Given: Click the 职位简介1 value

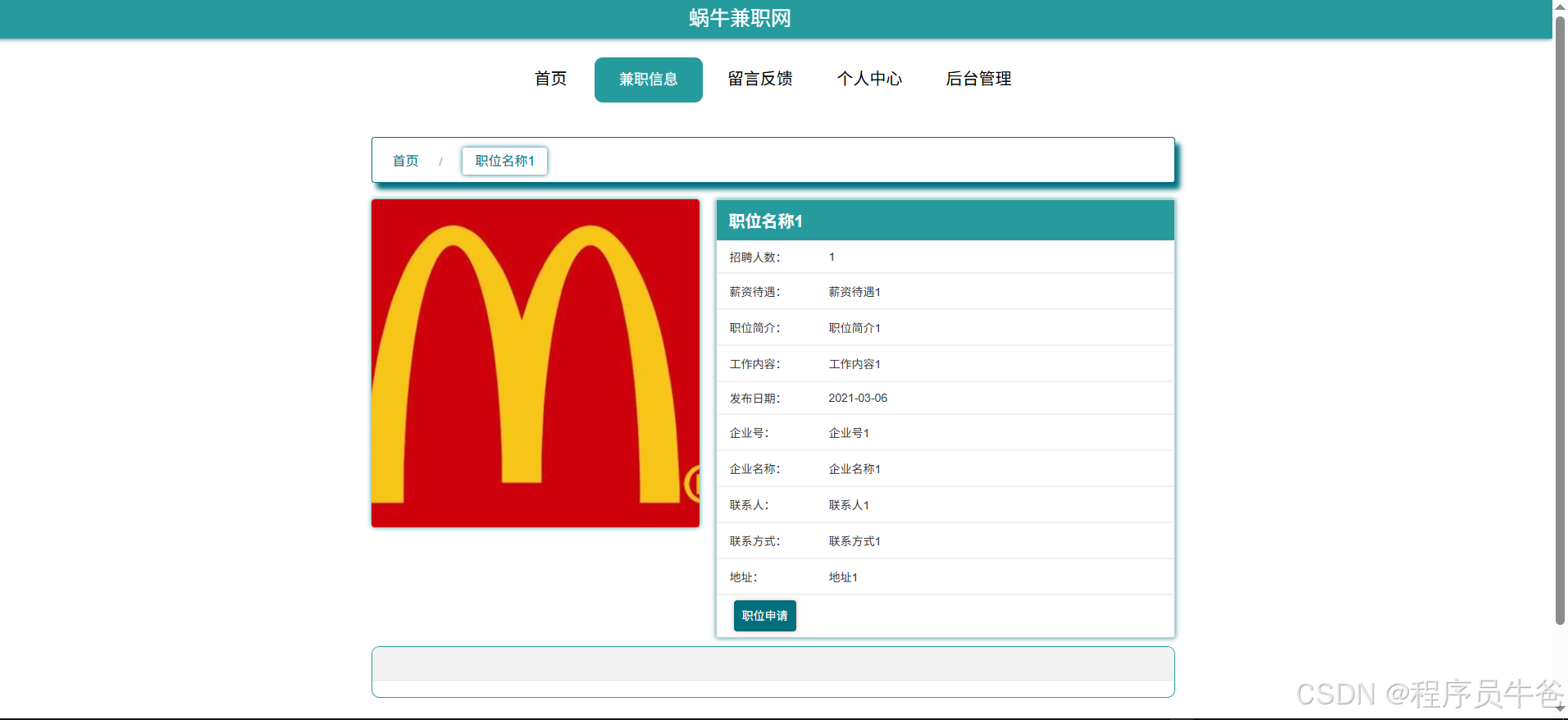Looking at the screenshot, I should coord(855,328).
